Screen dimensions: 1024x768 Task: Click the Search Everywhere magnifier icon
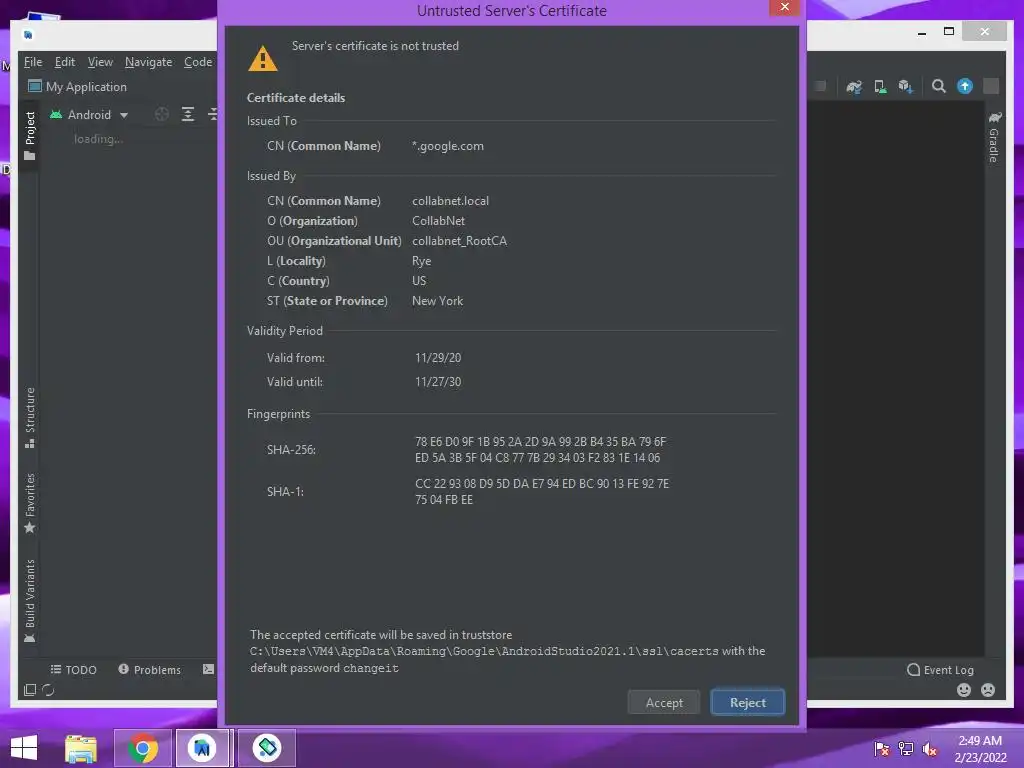point(938,86)
